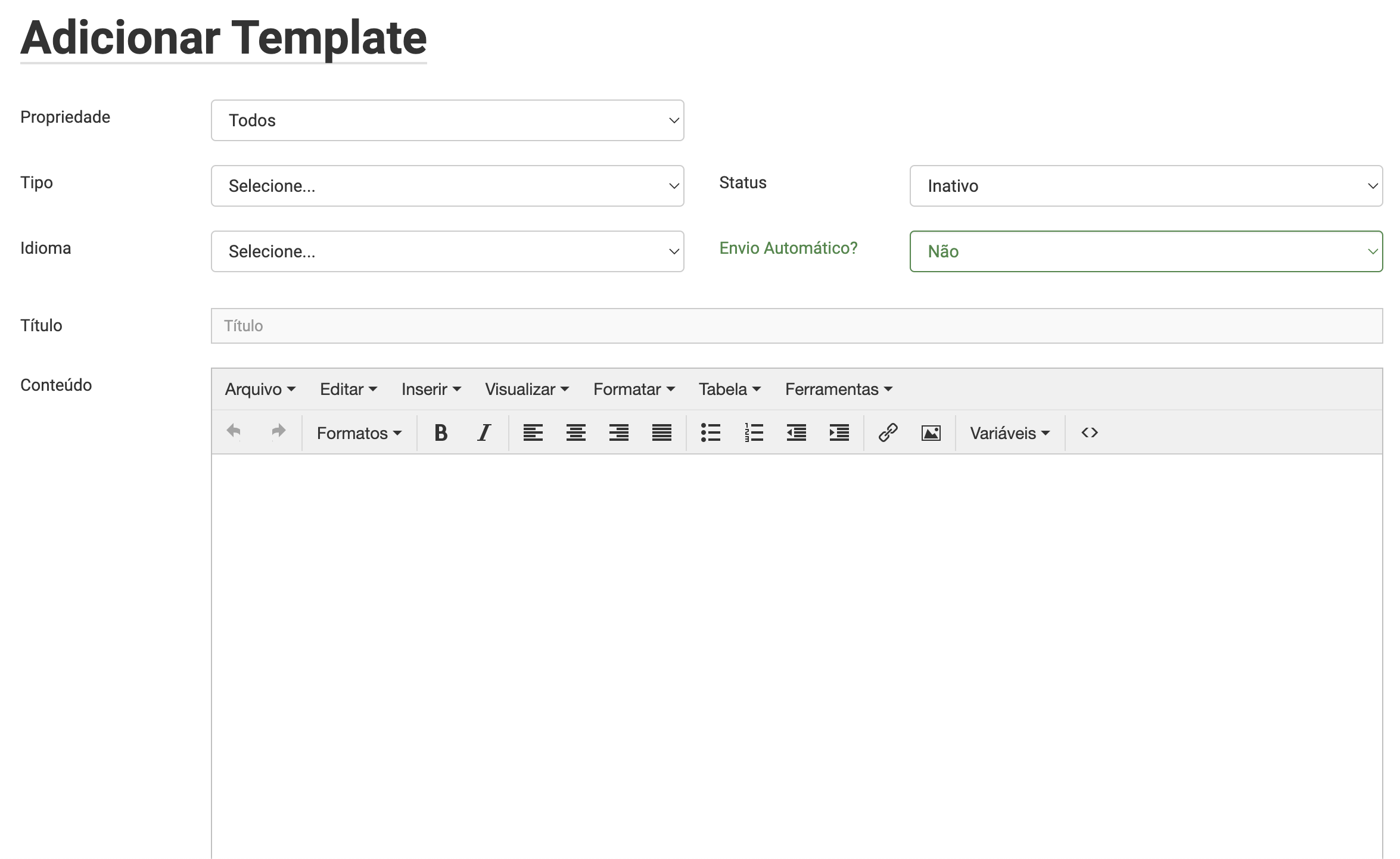This screenshot has height=859, width=1400.
Task: Click the Conteúdo label
Action: coord(56,385)
